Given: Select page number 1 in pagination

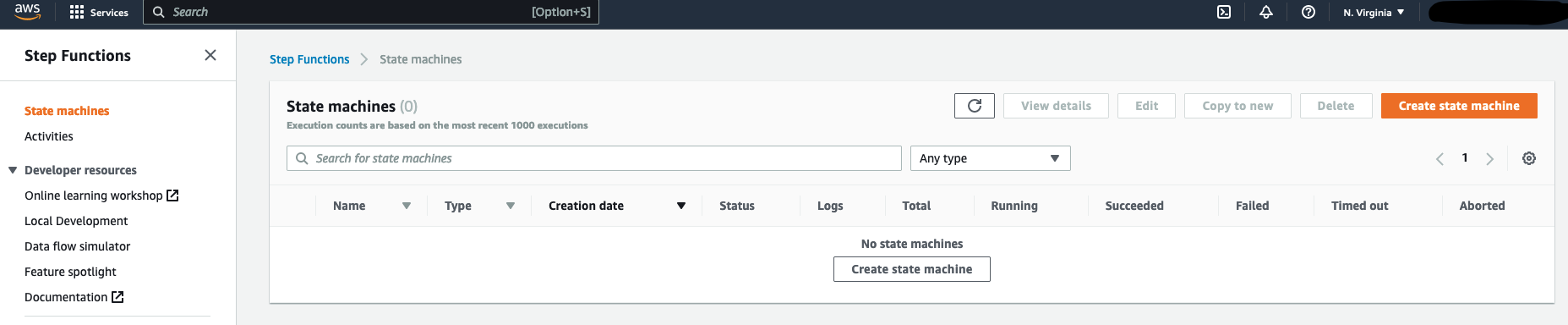Looking at the screenshot, I should (x=1465, y=157).
